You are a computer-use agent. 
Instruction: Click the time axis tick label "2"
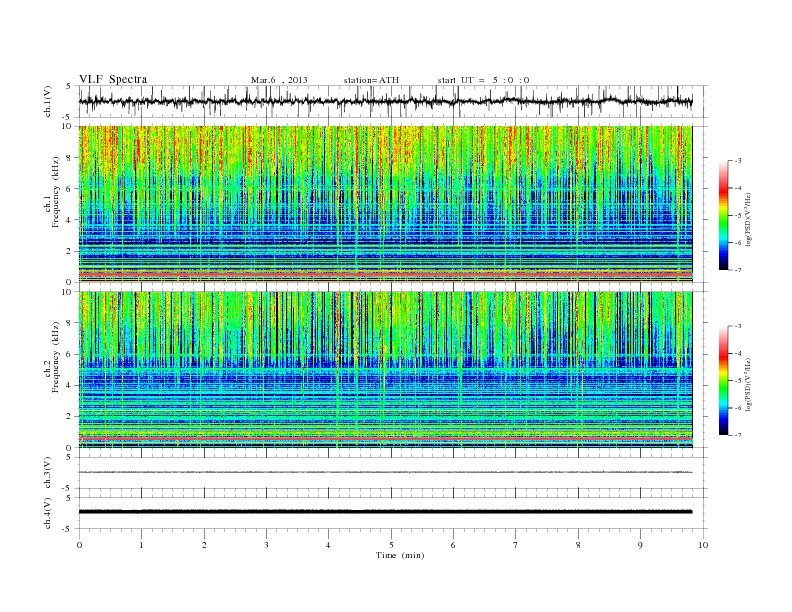coord(204,545)
